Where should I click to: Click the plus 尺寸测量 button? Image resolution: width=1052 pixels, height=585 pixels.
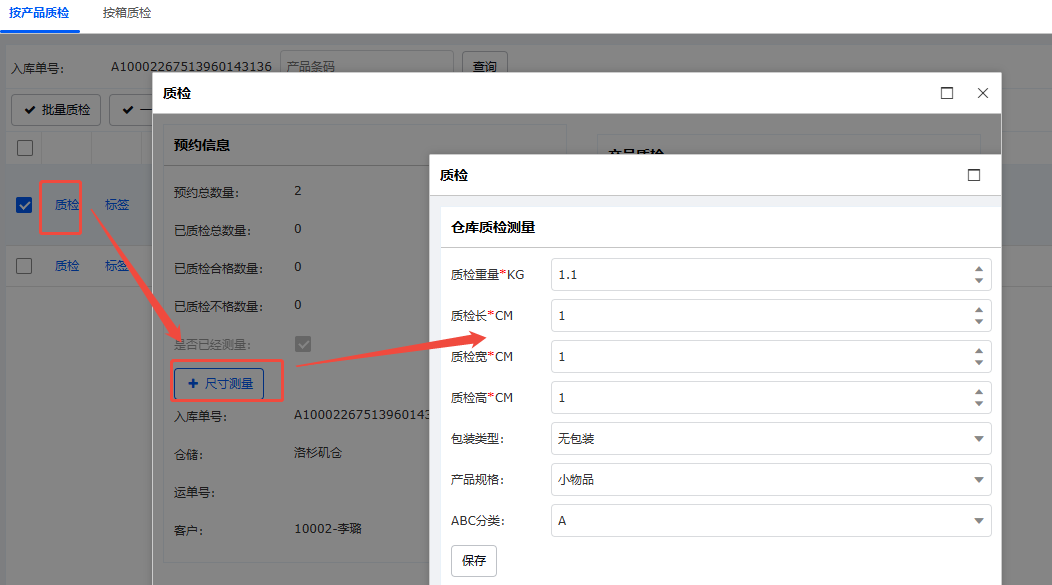[219, 383]
